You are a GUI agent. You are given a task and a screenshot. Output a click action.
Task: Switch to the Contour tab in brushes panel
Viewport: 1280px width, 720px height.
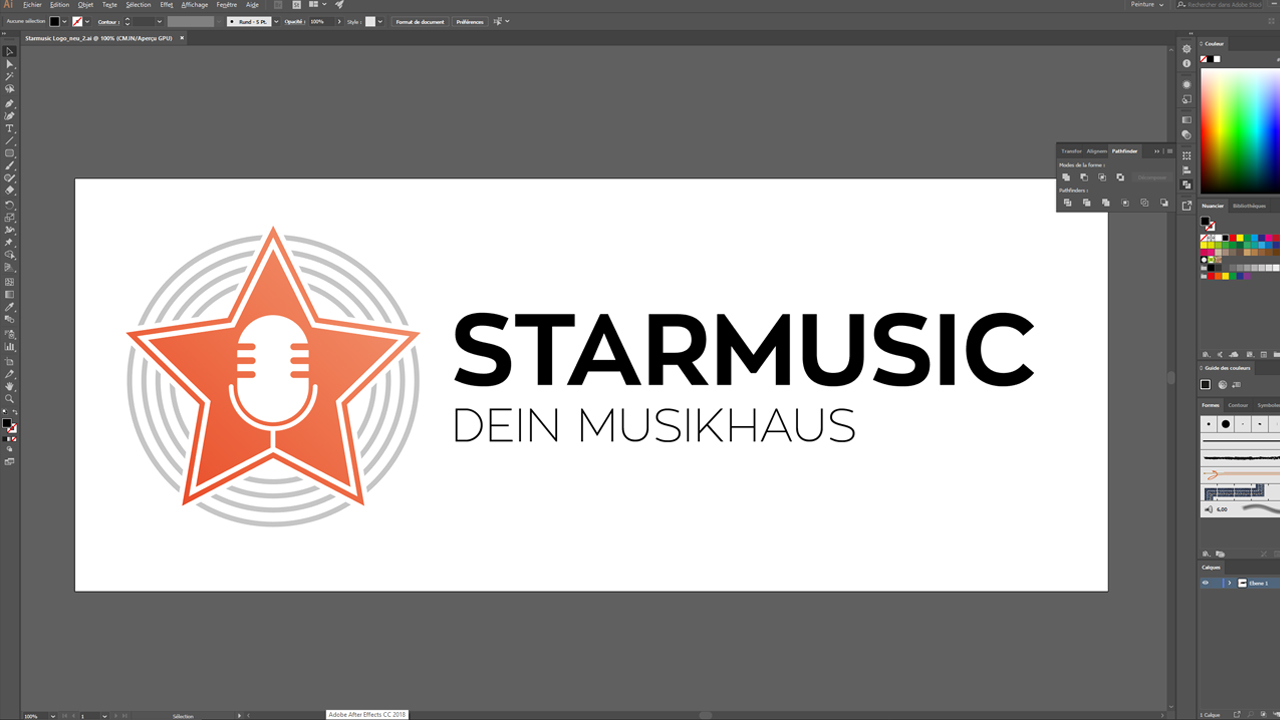tap(1238, 405)
